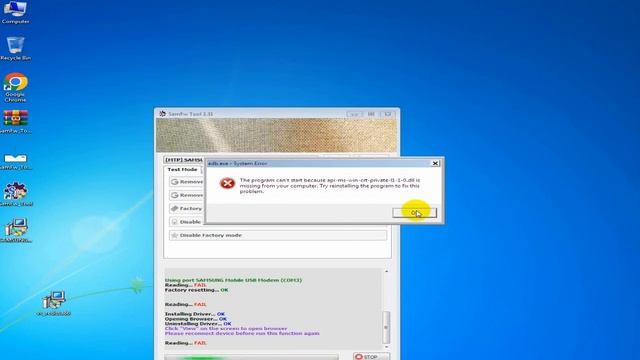Launch Google Chrome from desktop
Viewport: 640px width, 360px height.
15,87
